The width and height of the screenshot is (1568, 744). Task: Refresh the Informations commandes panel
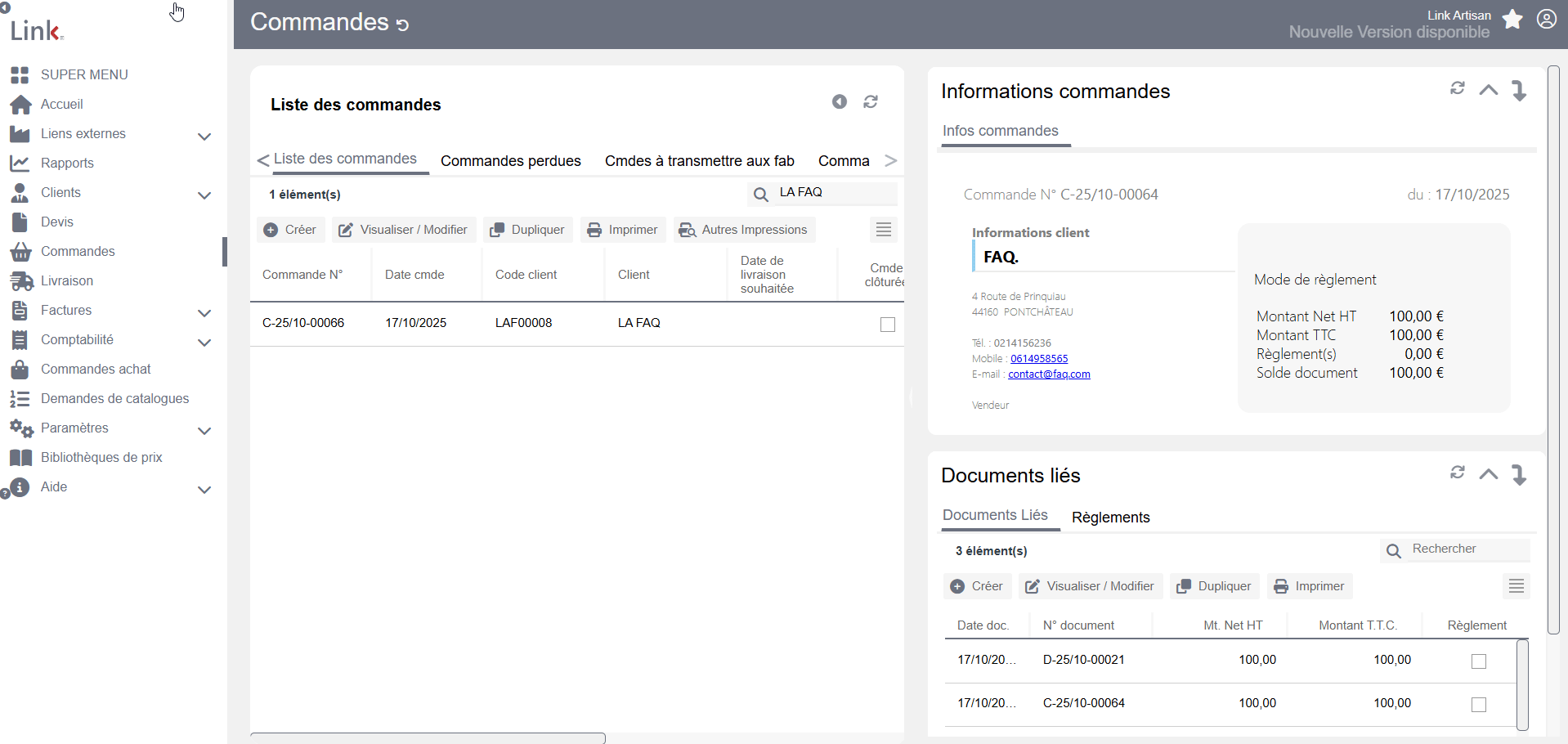[1458, 88]
